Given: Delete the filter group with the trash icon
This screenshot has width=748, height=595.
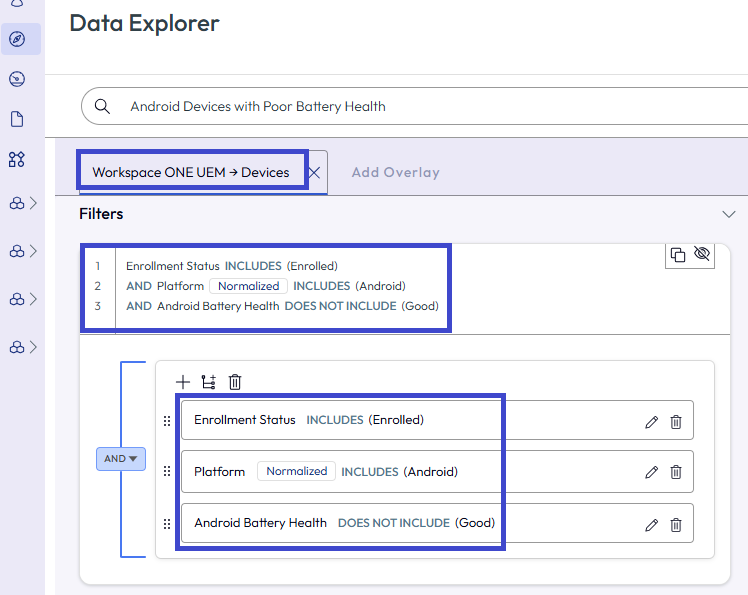Looking at the screenshot, I should 235,382.
